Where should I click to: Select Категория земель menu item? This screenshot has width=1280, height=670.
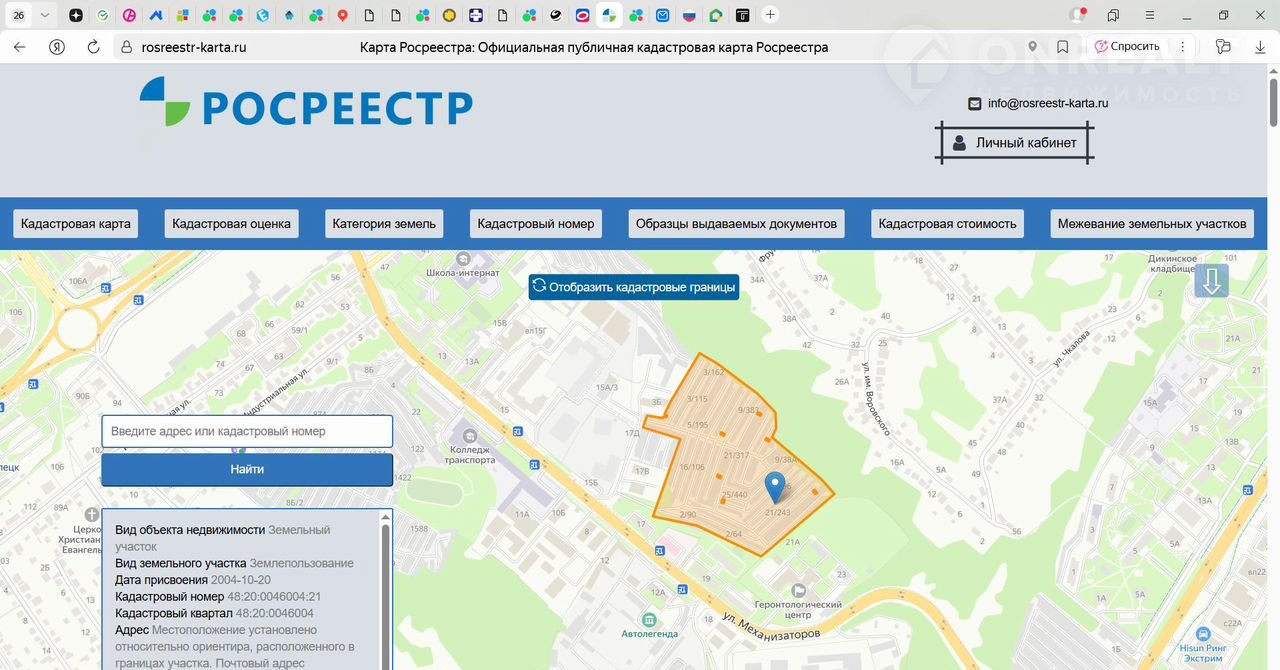tap(384, 224)
